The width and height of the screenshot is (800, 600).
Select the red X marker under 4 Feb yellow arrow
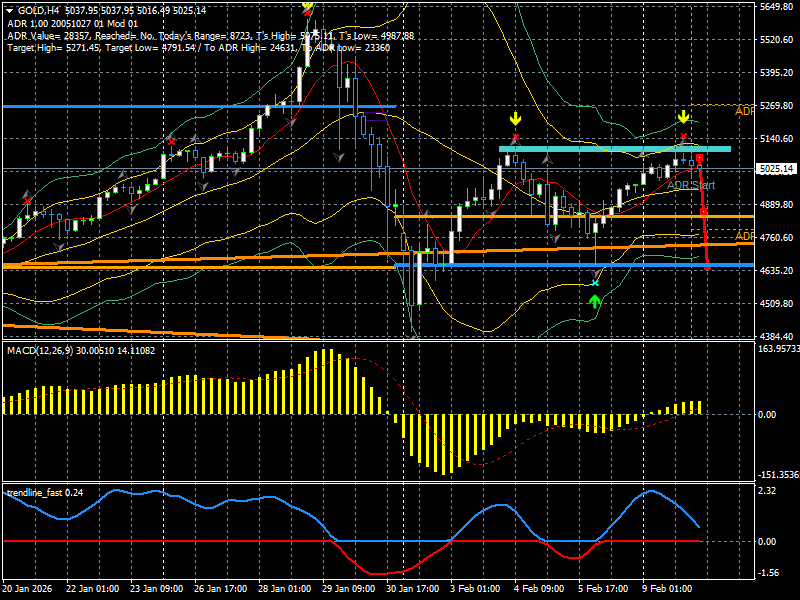(x=515, y=137)
